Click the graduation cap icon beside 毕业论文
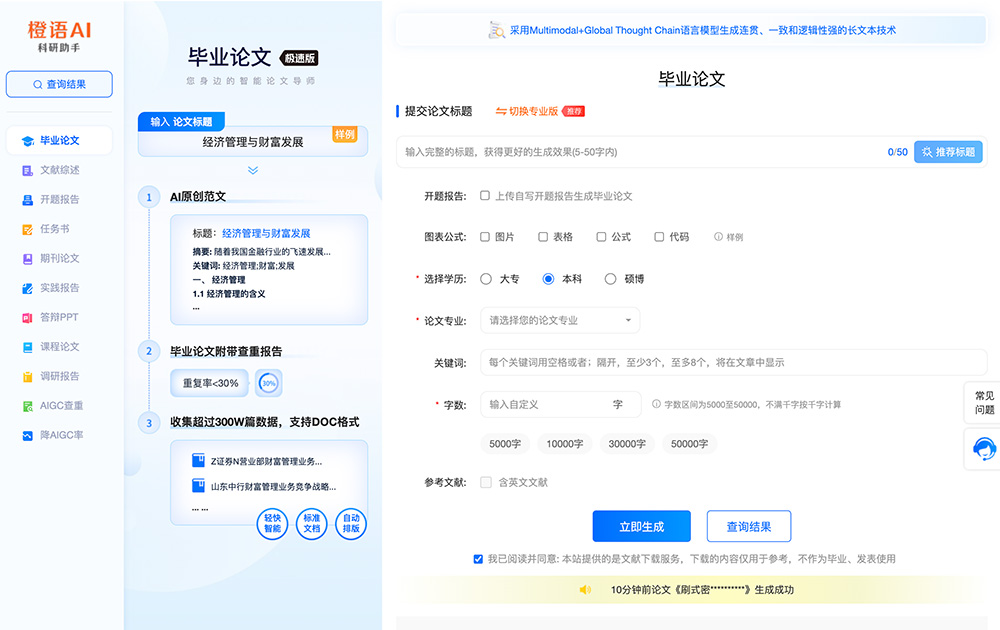The width and height of the screenshot is (1000, 630). click(27, 141)
